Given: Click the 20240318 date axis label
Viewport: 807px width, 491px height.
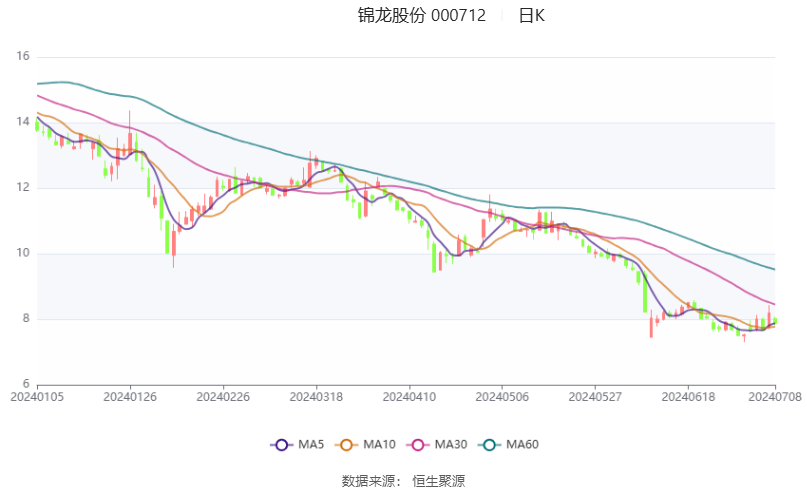Looking at the screenshot, I should pyautogui.click(x=316, y=397).
